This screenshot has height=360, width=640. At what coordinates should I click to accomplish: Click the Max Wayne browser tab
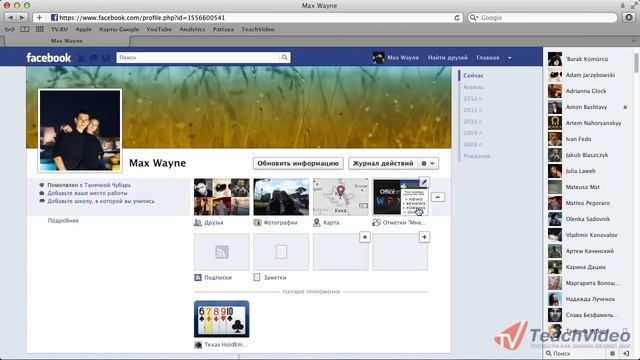coord(67,41)
